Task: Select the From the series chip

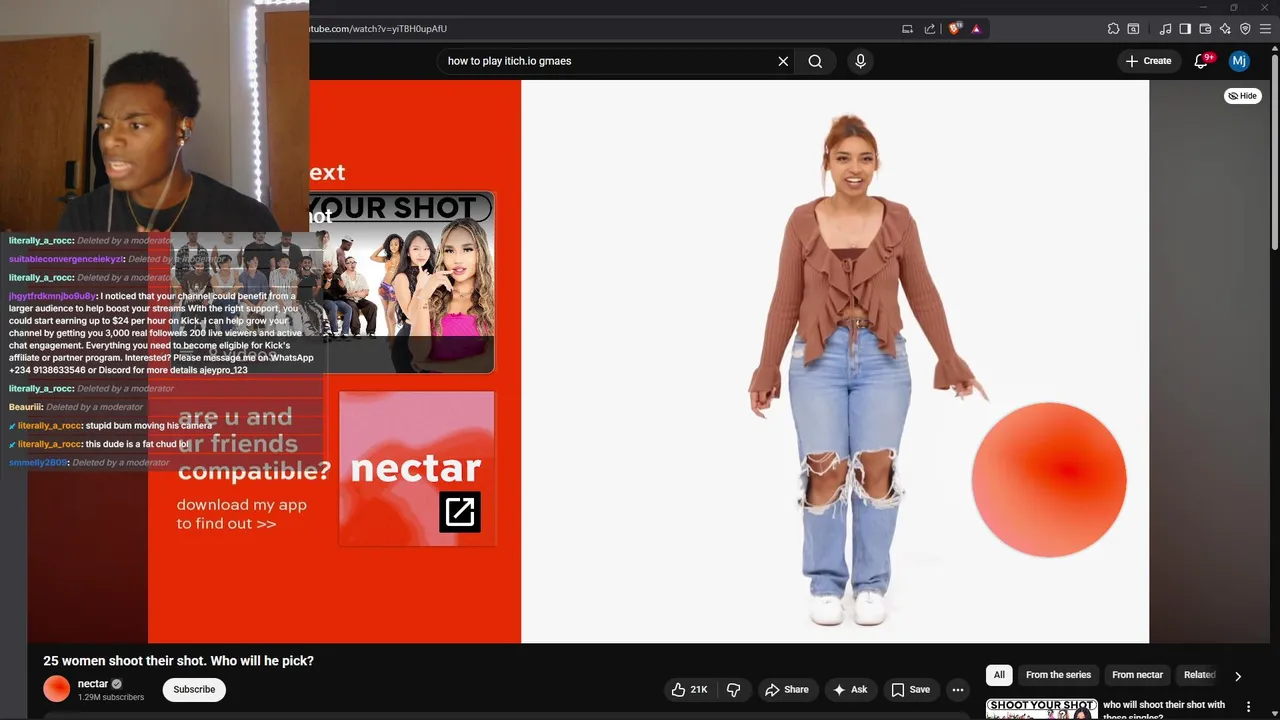Action: click(1058, 675)
